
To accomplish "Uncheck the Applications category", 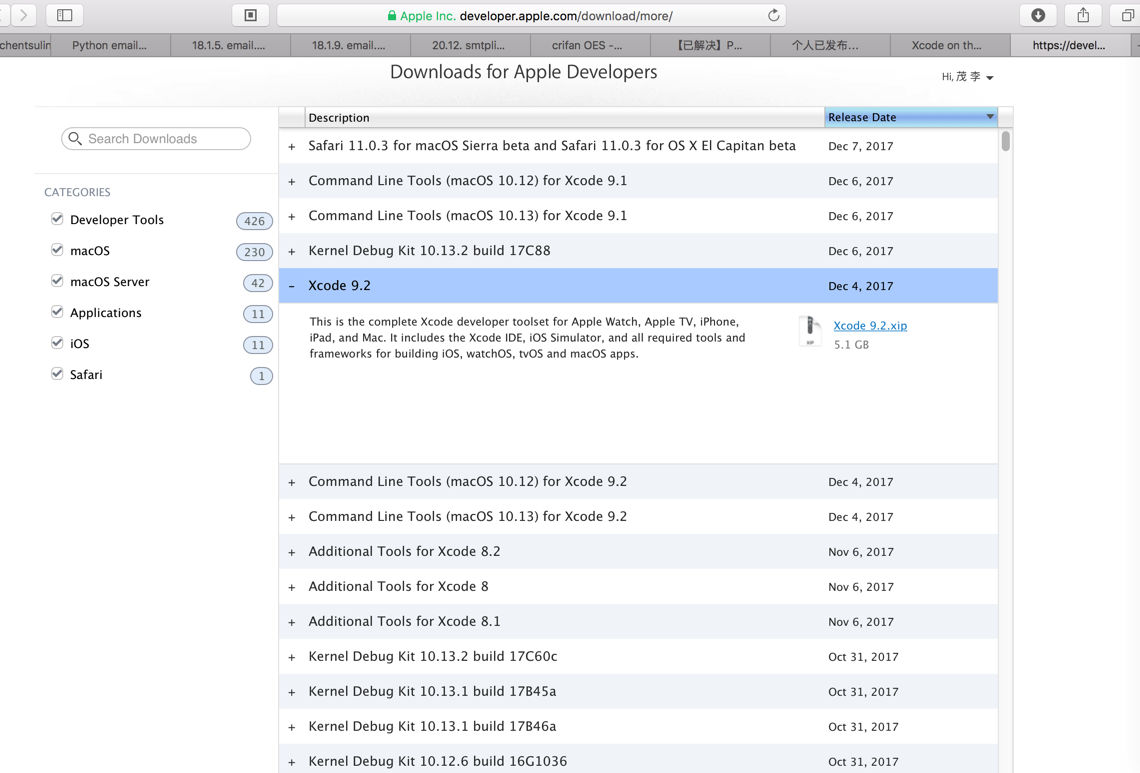I will (57, 312).
